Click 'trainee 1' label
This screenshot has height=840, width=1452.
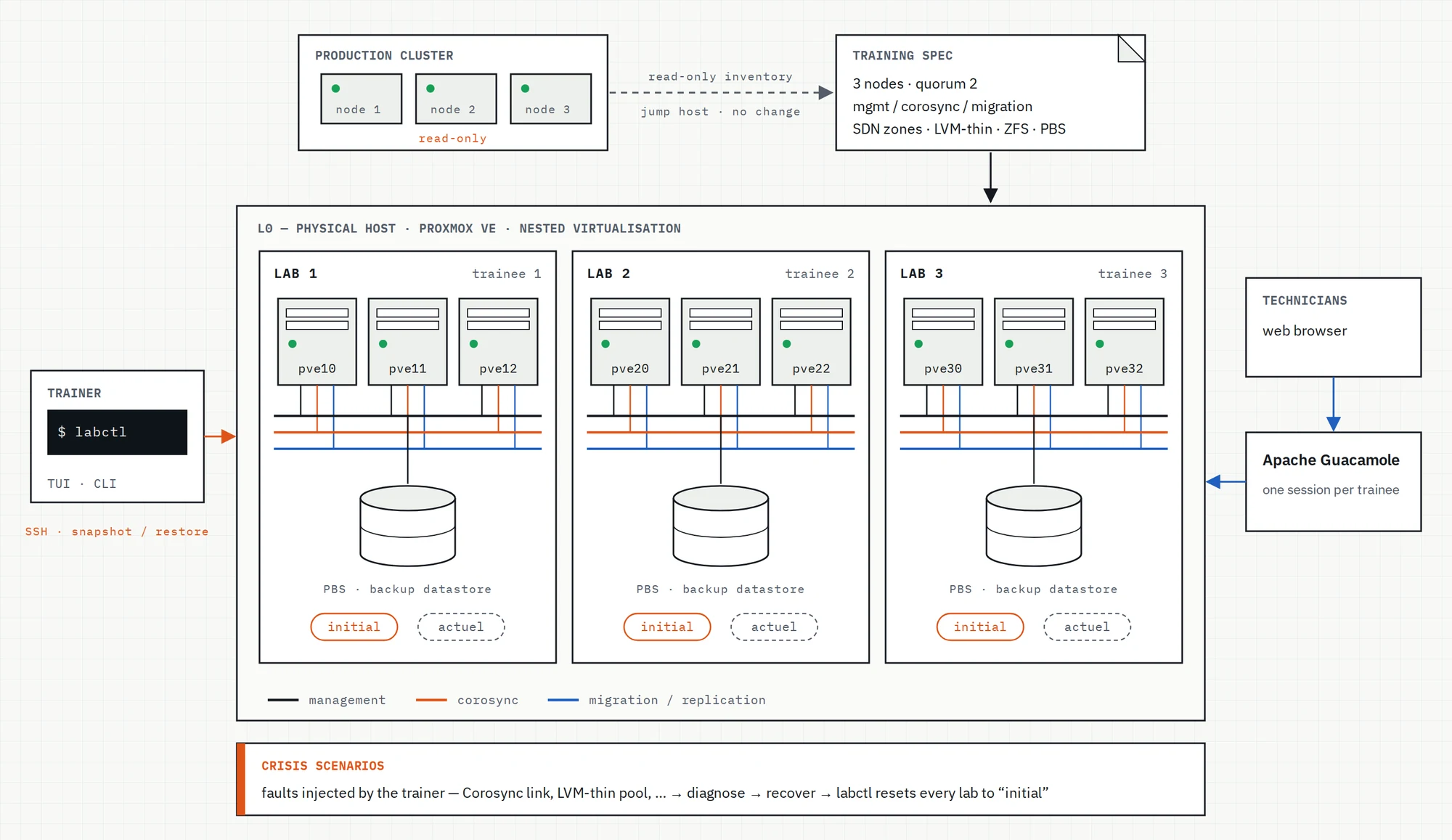[x=507, y=274]
